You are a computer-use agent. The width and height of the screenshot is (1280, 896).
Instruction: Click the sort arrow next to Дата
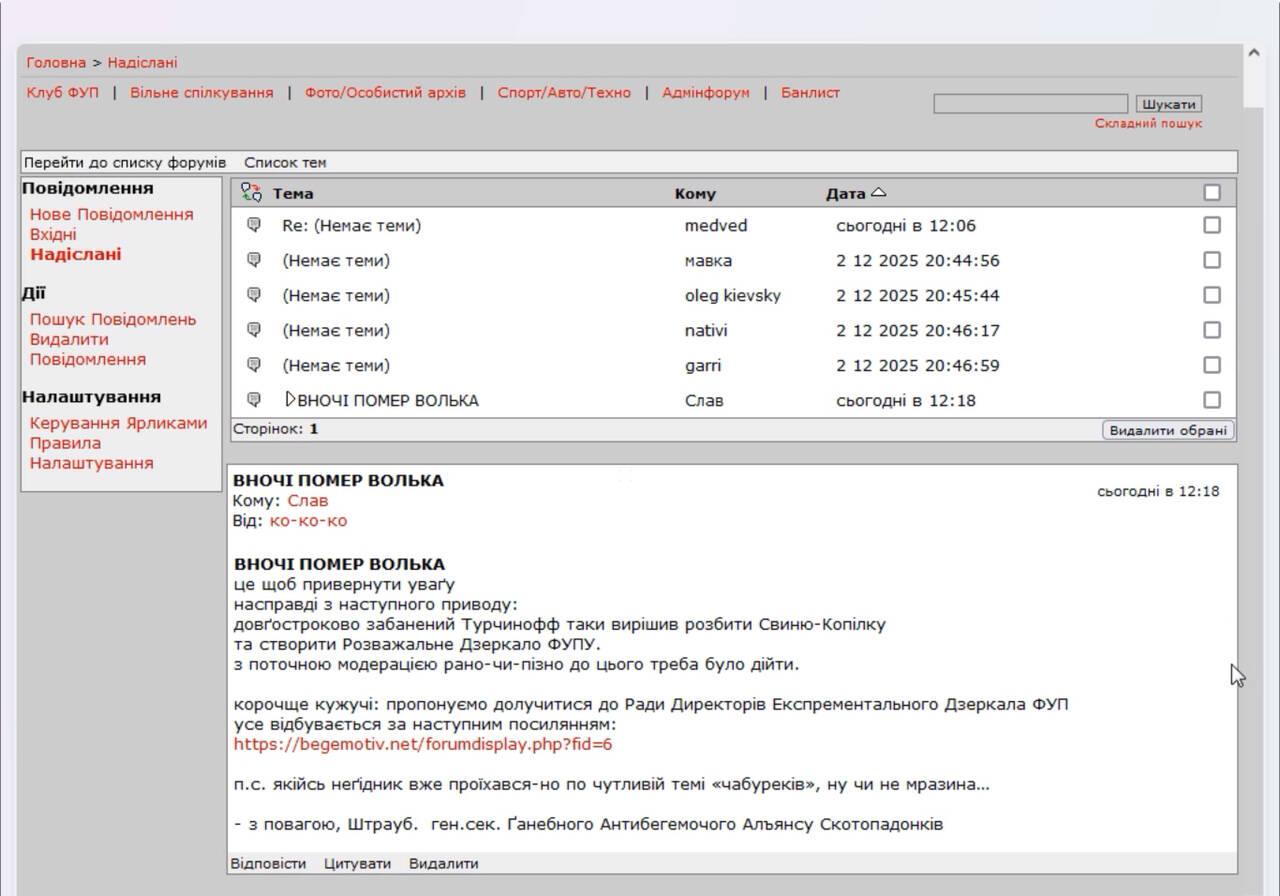click(x=878, y=193)
